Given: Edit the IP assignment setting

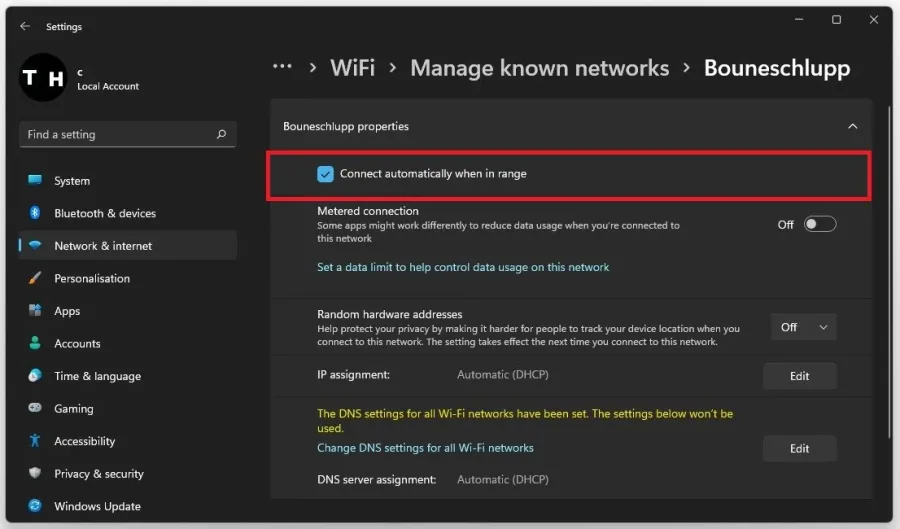Looking at the screenshot, I should tap(800, 376).
